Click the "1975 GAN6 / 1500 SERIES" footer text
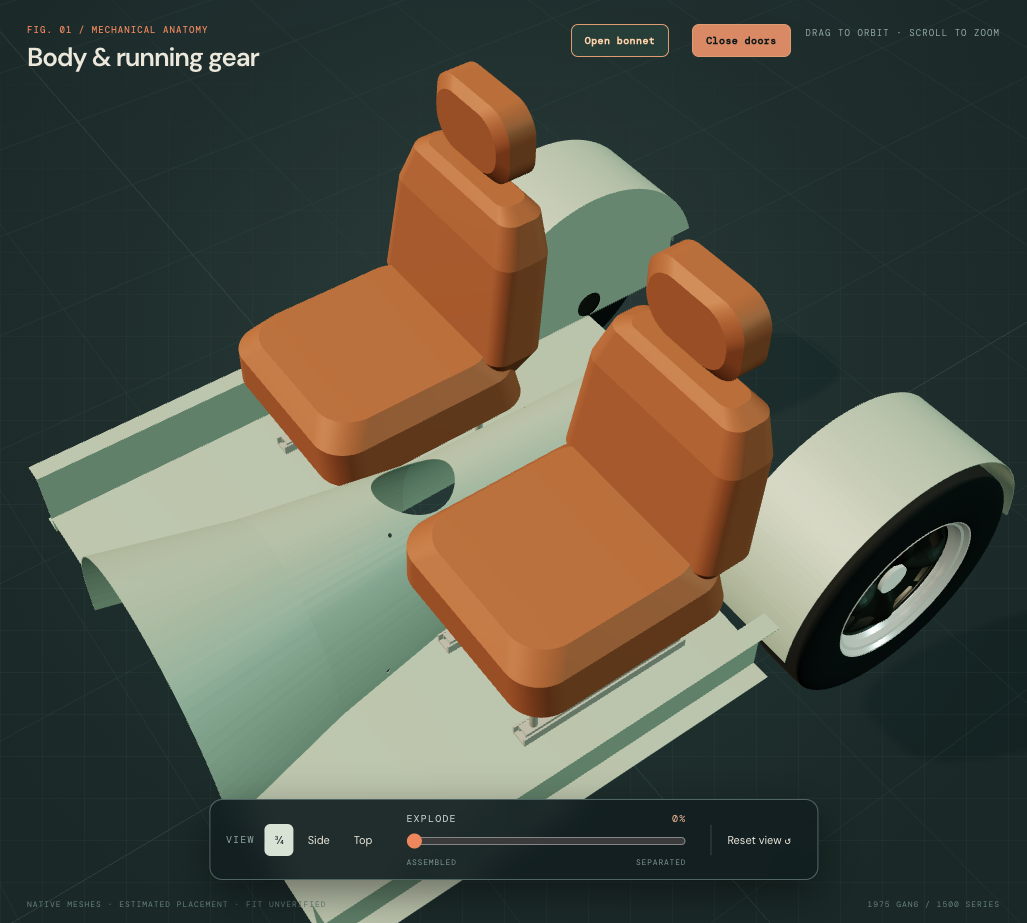 pos(933,904)
